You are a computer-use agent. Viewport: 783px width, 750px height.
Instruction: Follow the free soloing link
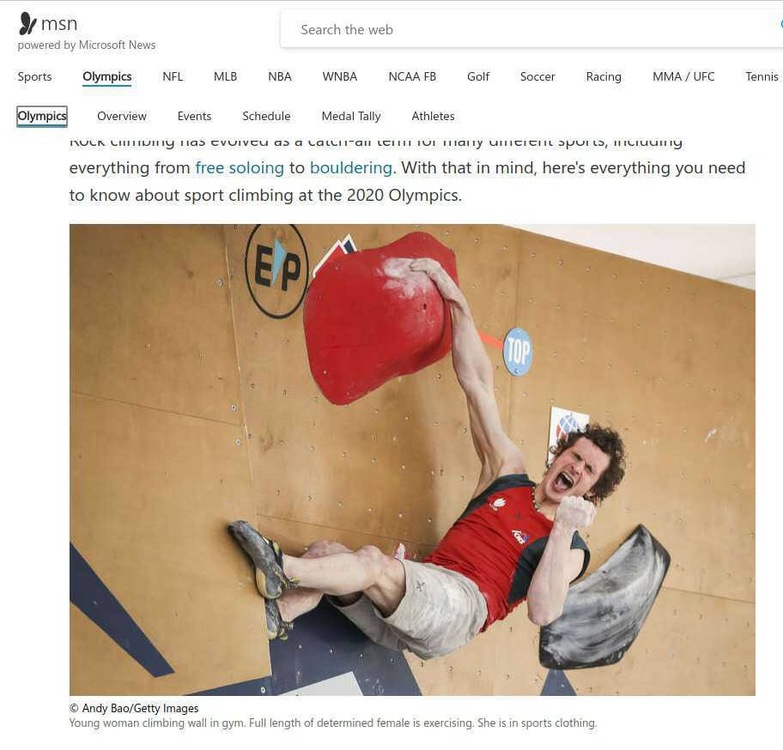pos(239,168)
